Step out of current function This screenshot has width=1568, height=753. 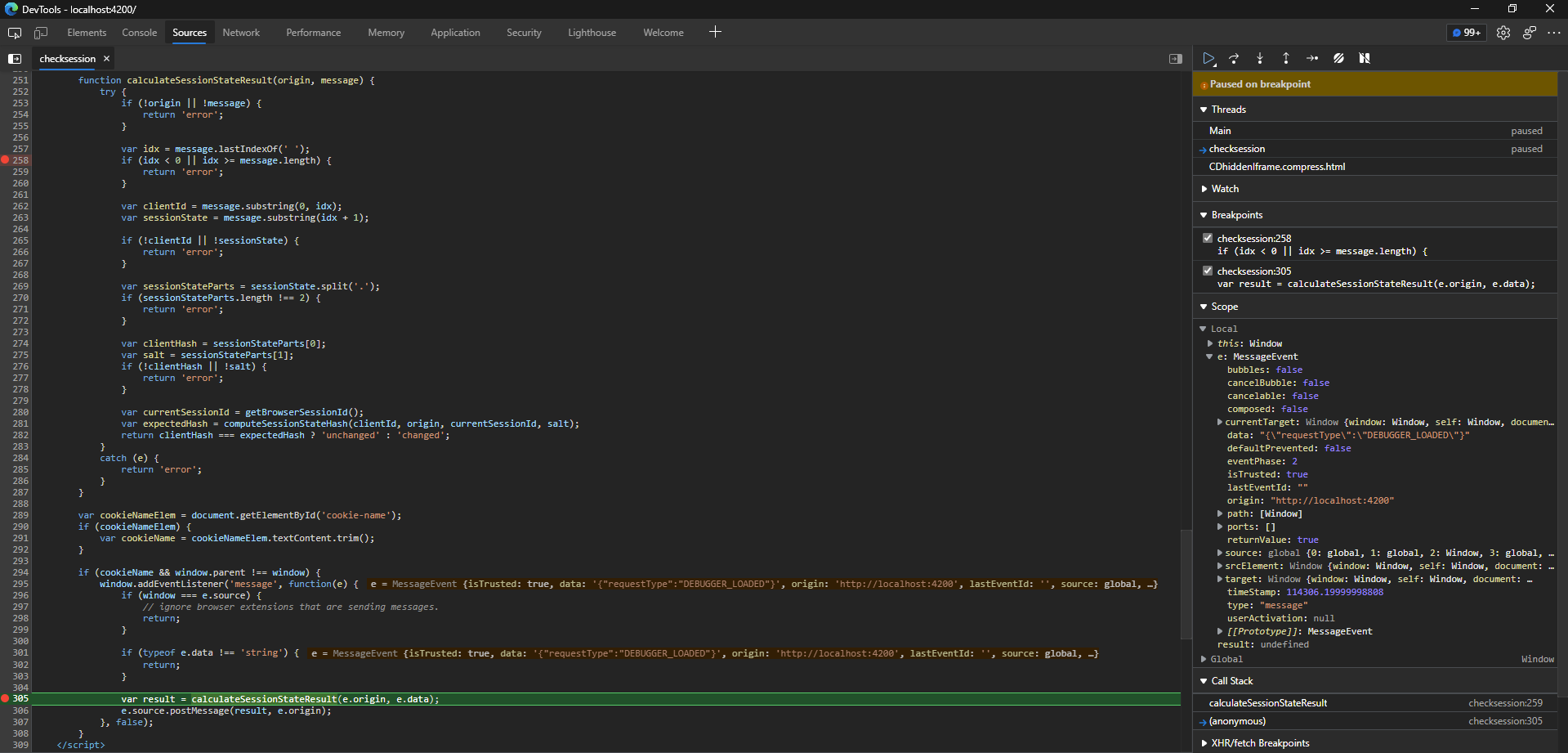coord(1286,58)
